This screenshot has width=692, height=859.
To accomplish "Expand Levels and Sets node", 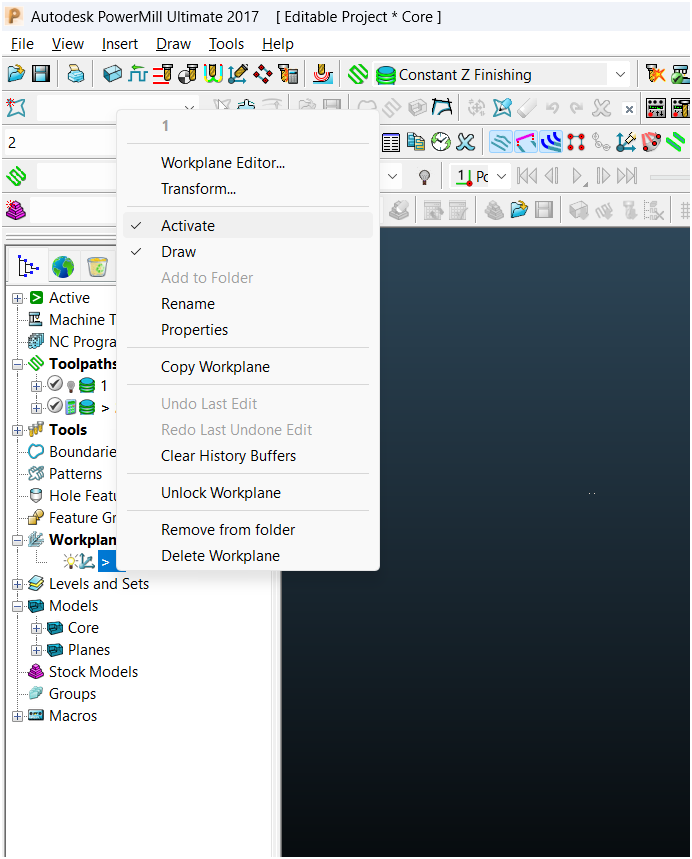I will point(18,585).
